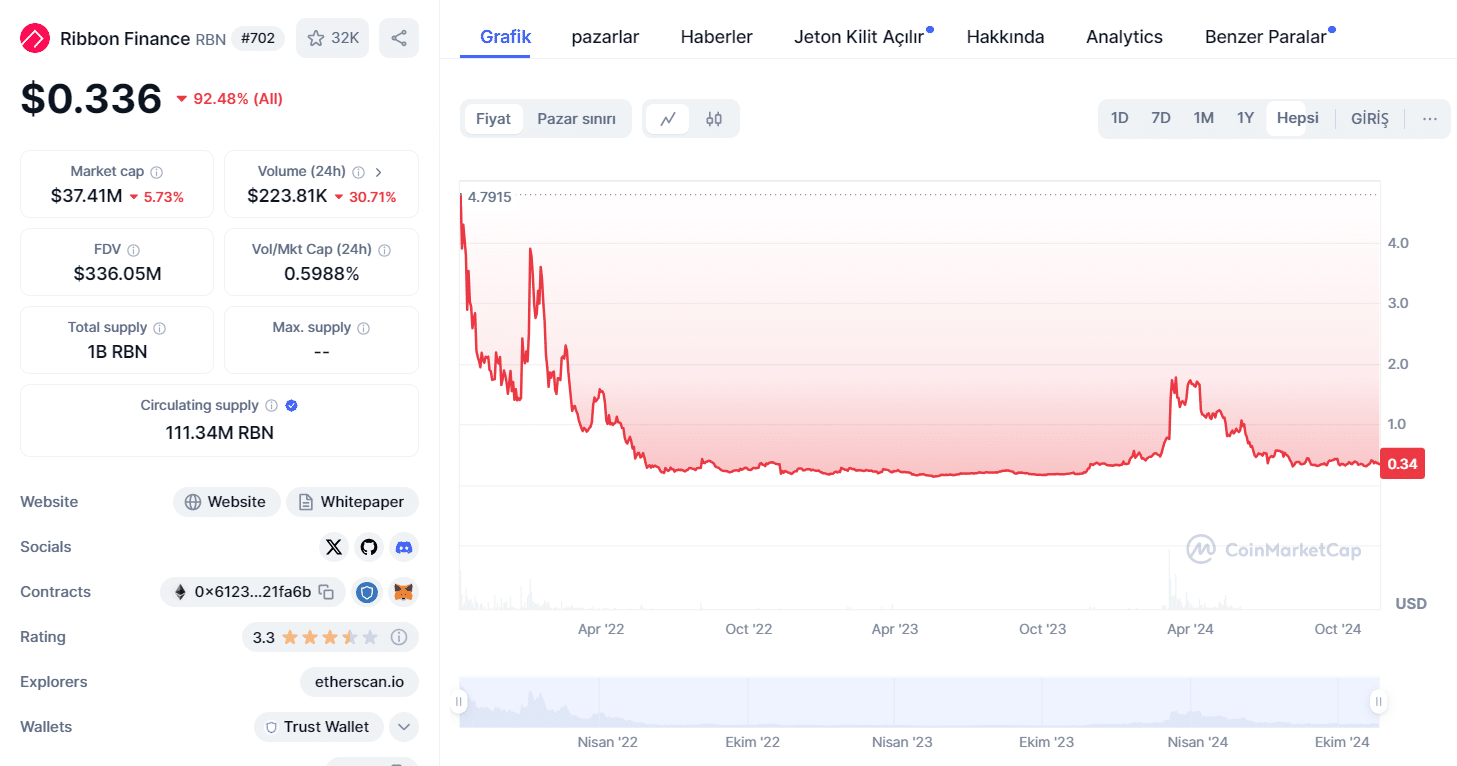Click the GİRİŞ chart option
The image size is (1457, 766).
1370,118
